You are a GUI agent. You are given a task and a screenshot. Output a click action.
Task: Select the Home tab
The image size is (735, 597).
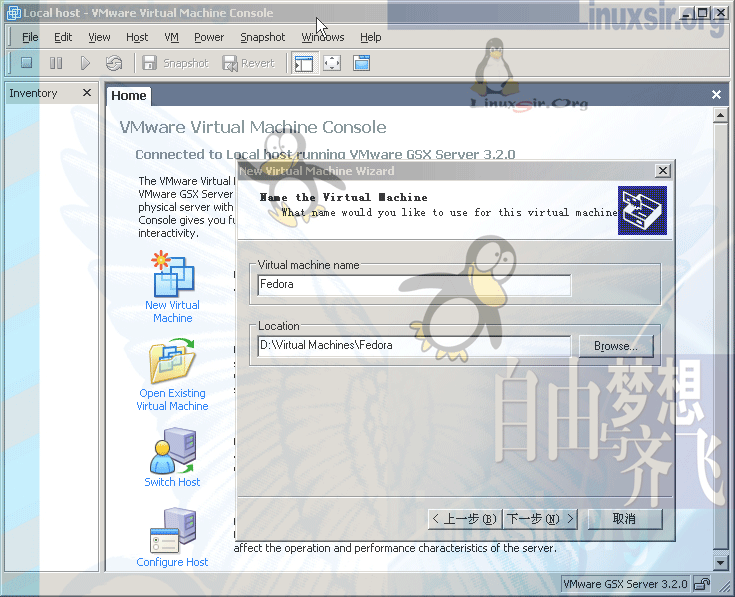[x=128, y=96]
